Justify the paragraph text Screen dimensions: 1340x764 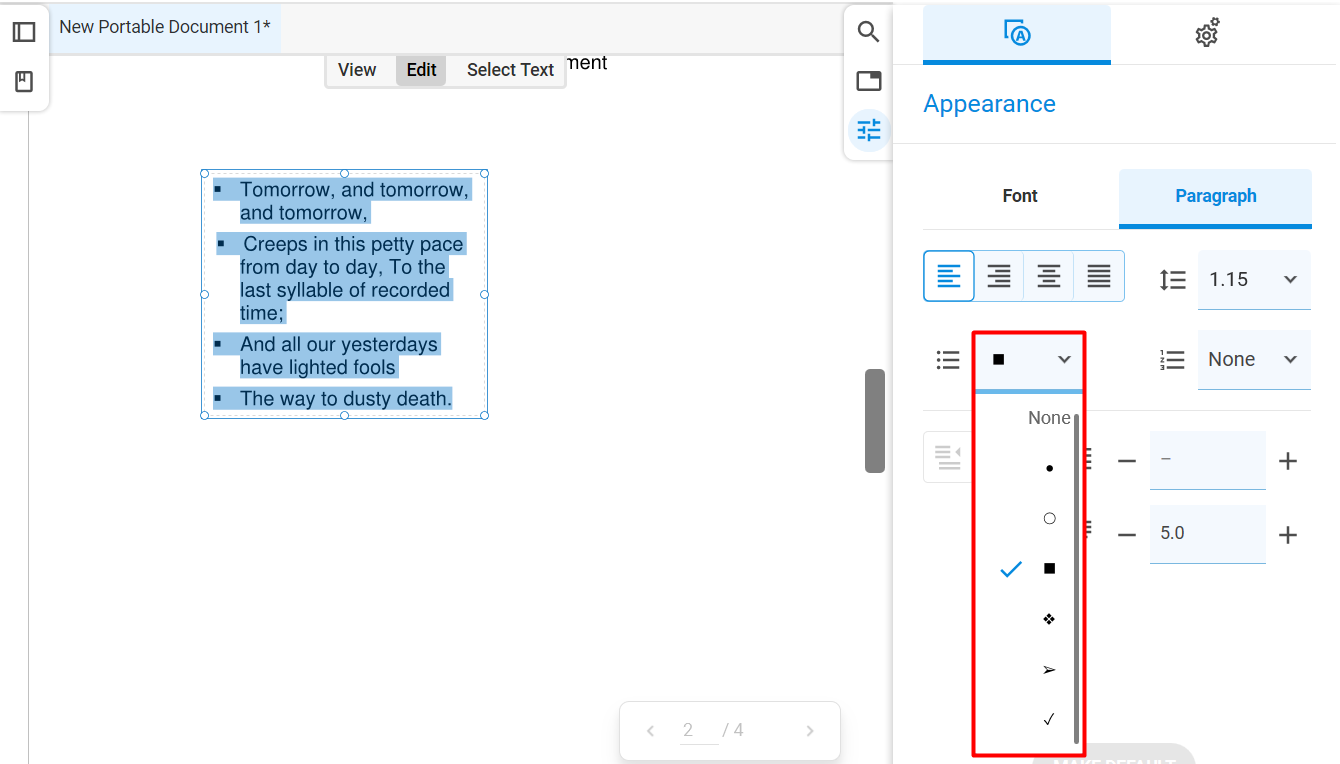1099,276
